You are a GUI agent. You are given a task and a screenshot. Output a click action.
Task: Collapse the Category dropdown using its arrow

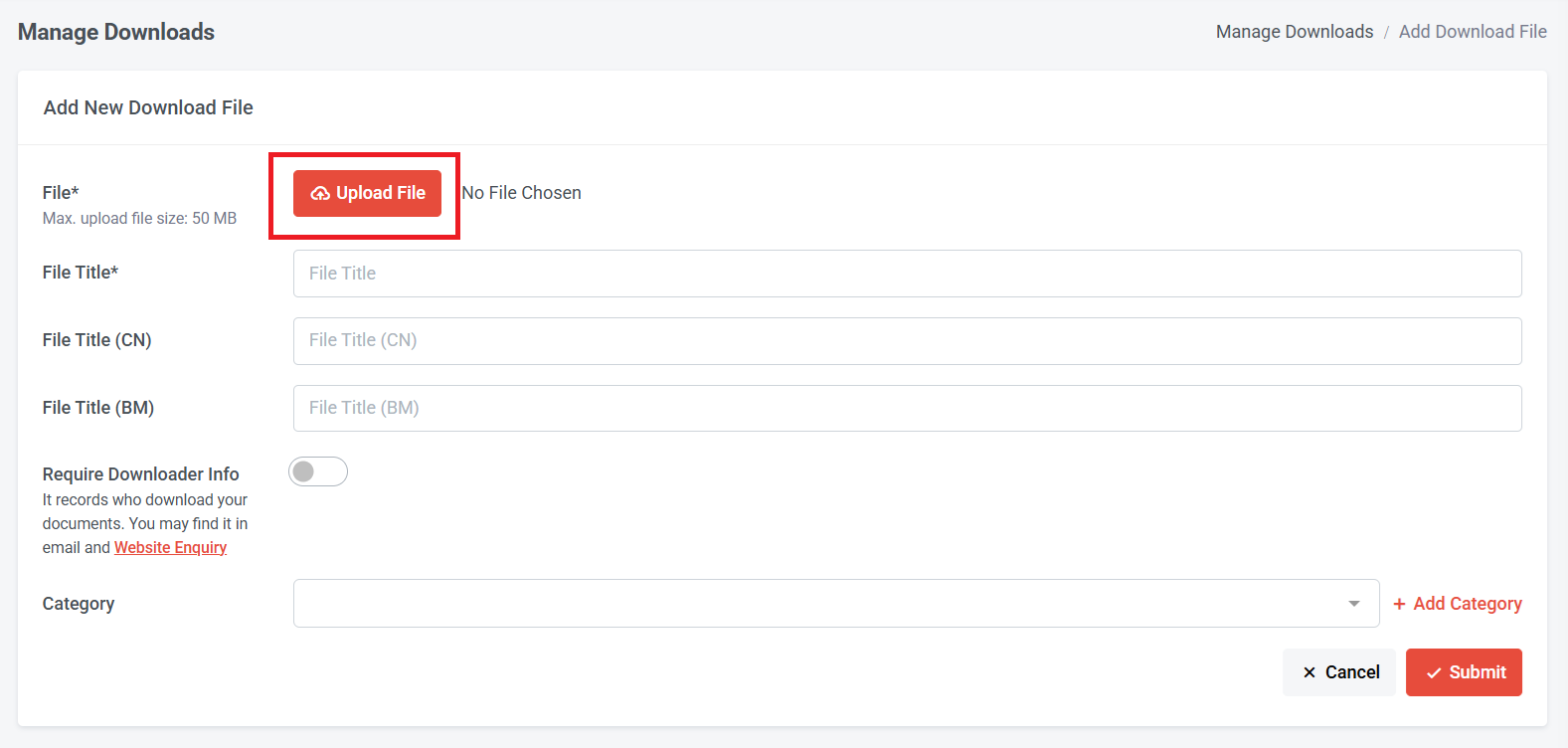tap(1353, 603)
